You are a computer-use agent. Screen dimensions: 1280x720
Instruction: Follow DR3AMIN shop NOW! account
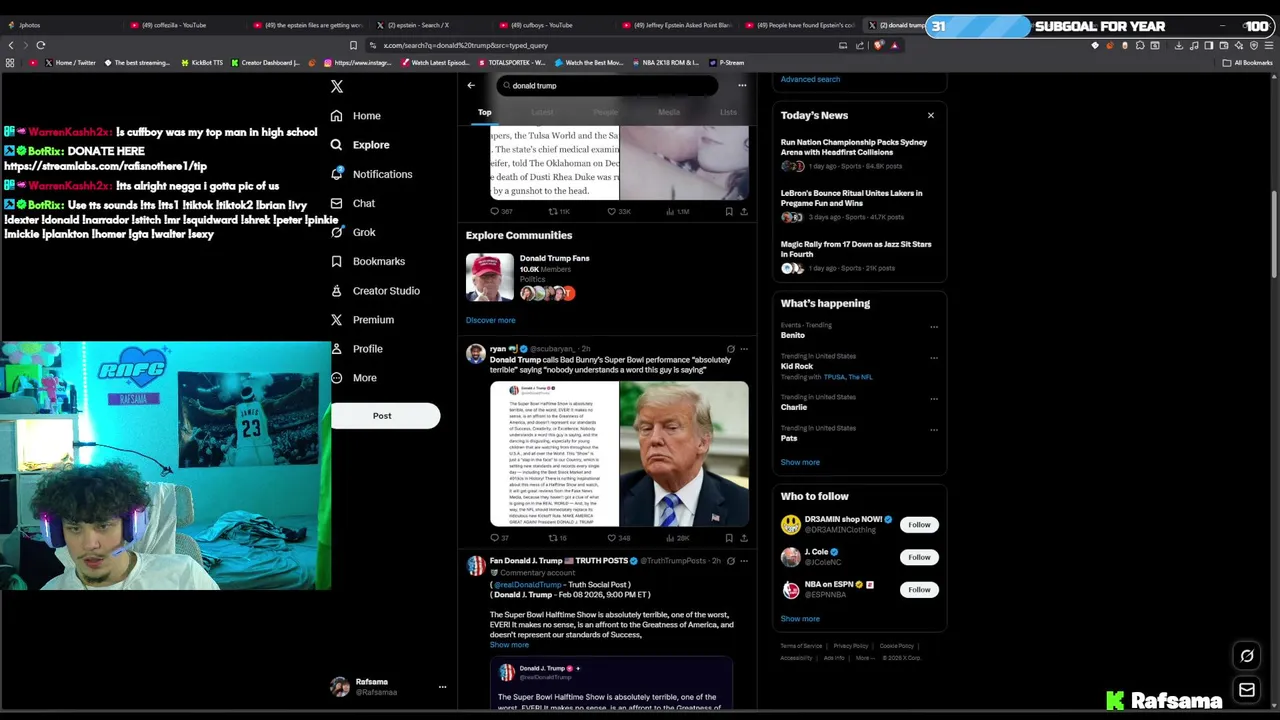click(x=919, y=525)
